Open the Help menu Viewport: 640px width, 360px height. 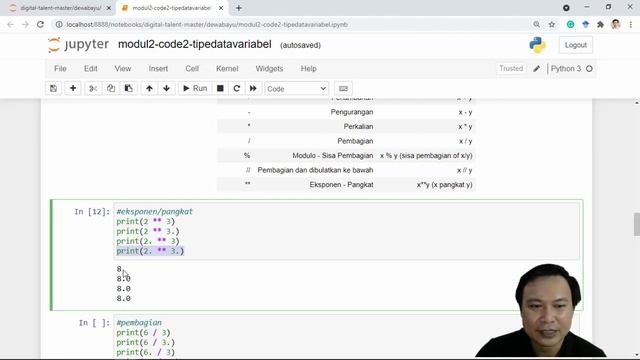309,69
